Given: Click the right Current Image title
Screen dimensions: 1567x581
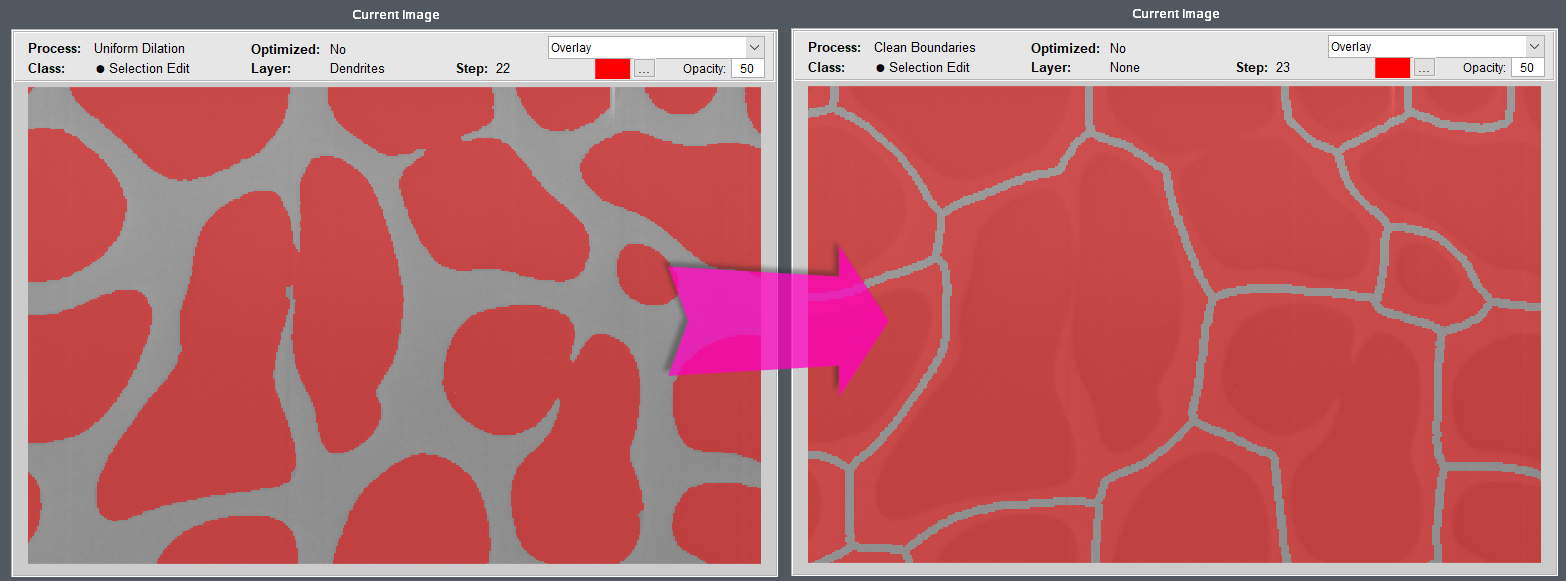Looking at the screenshot, I should [x=1176, y=14].
